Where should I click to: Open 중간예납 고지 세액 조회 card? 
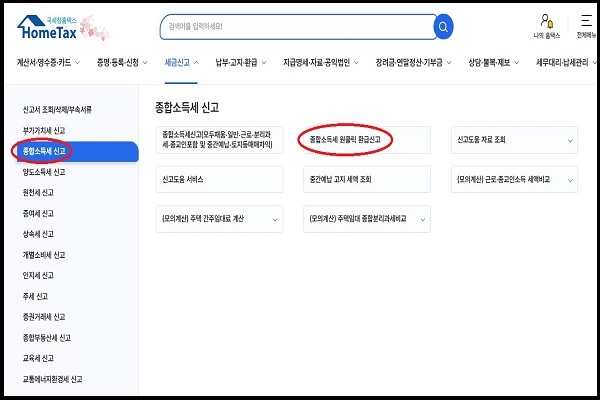pyautogui.click(x=367, y=179)
